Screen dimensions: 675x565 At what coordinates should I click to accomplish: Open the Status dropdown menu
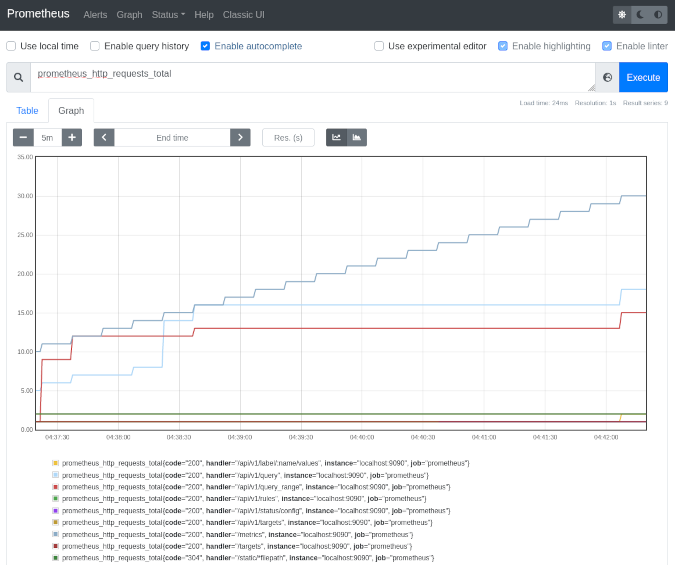tap(168, 15)
